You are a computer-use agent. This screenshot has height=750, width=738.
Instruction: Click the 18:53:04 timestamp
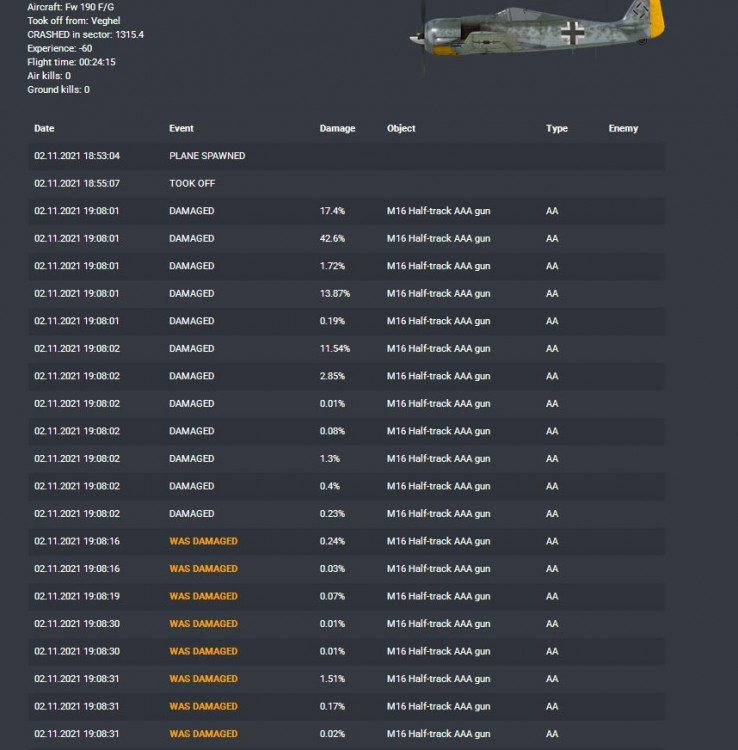[x=77, y=156]
